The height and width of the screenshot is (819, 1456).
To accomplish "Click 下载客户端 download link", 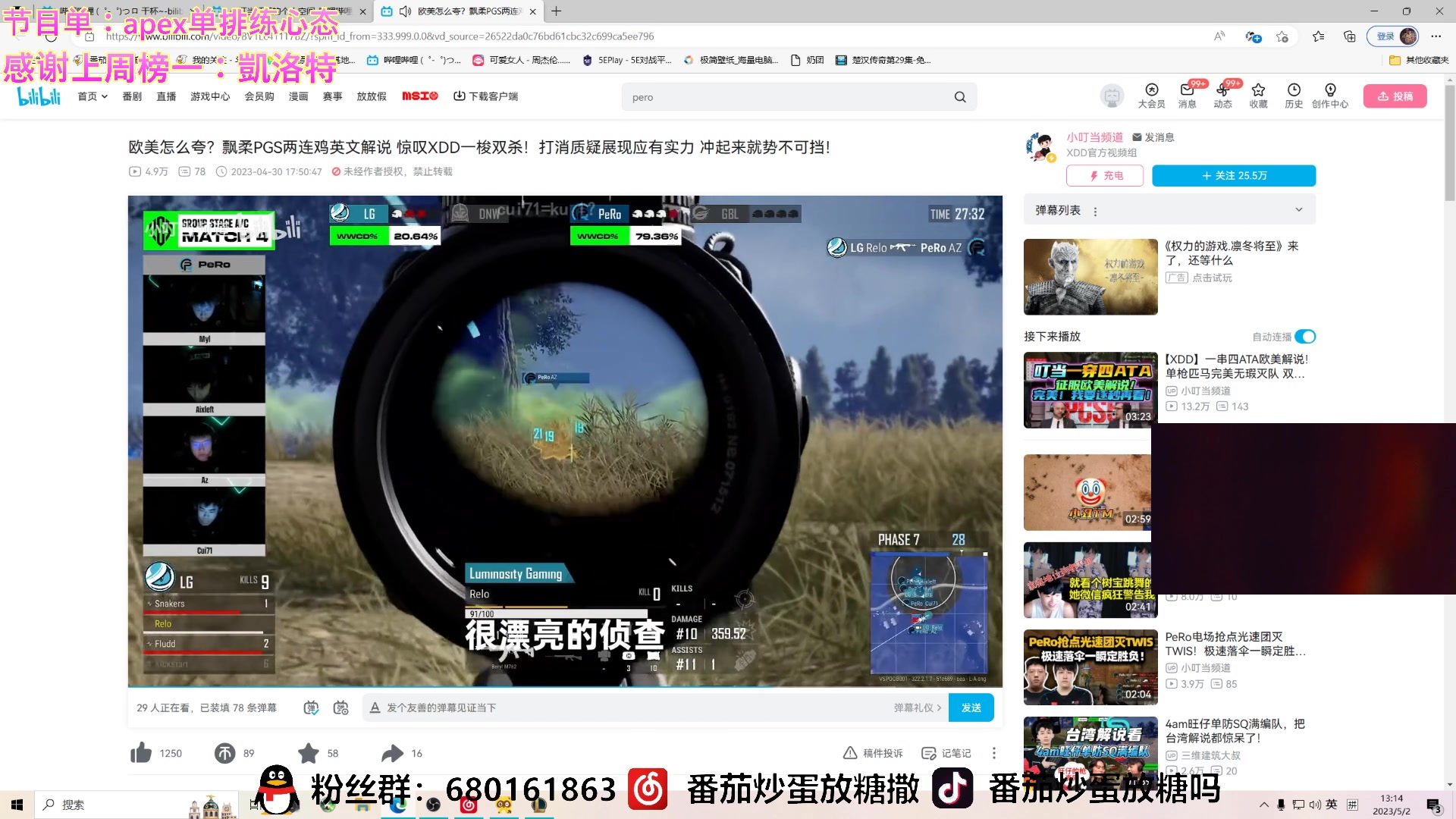I will tap(486, 96).
